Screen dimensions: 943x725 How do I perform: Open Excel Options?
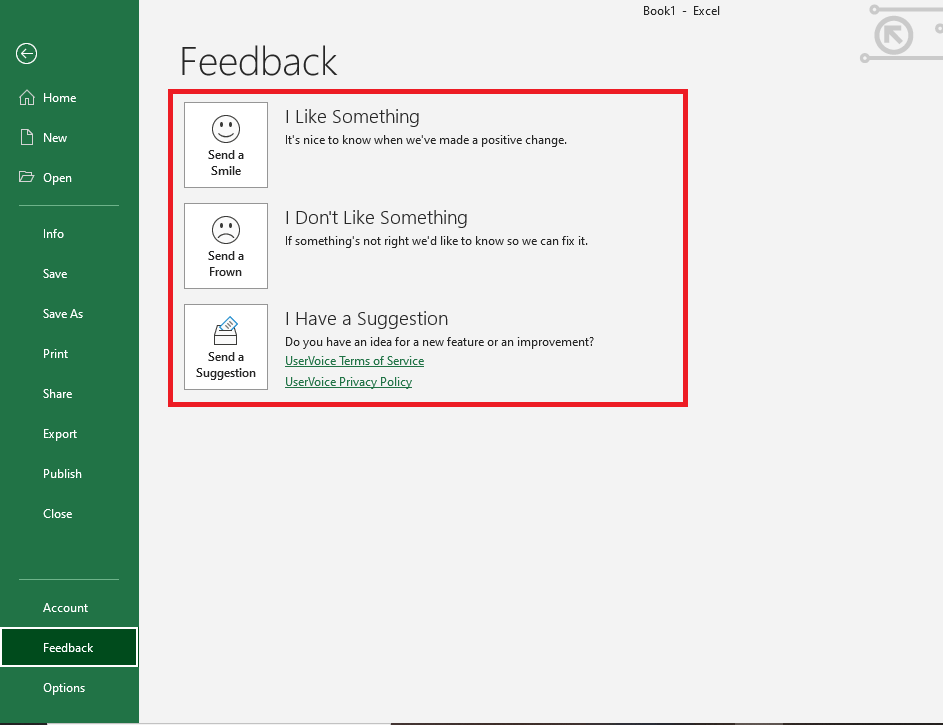[69, 688]
